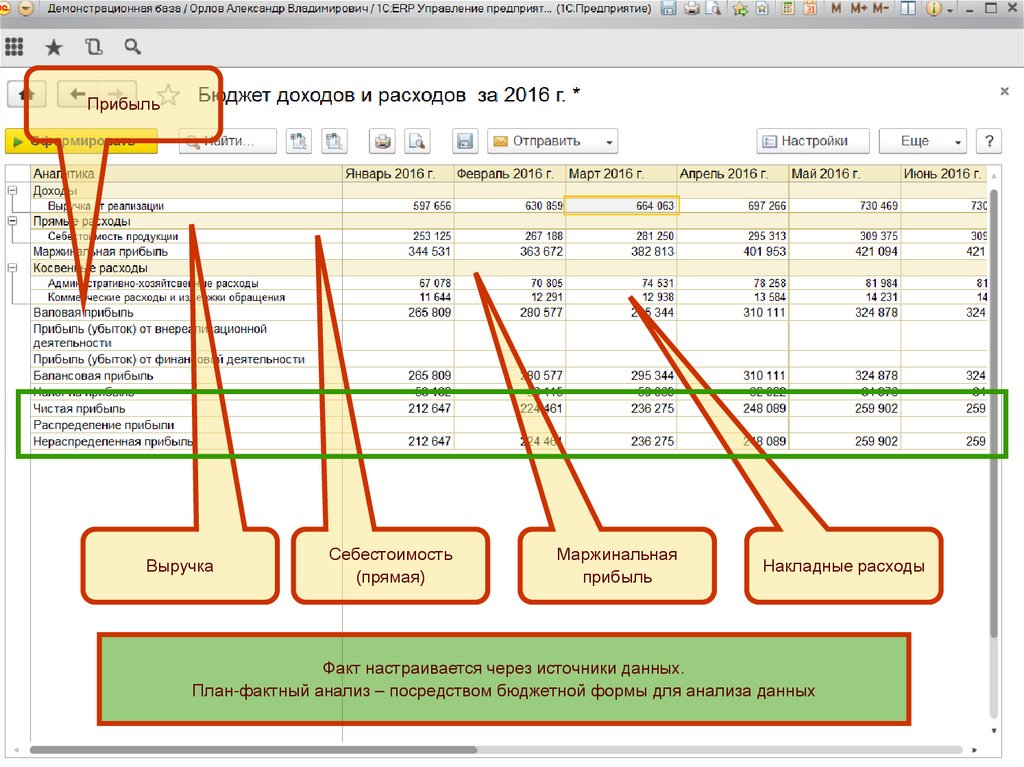
Task: Click the print preview icon in title bar
Action: (713, 8)
